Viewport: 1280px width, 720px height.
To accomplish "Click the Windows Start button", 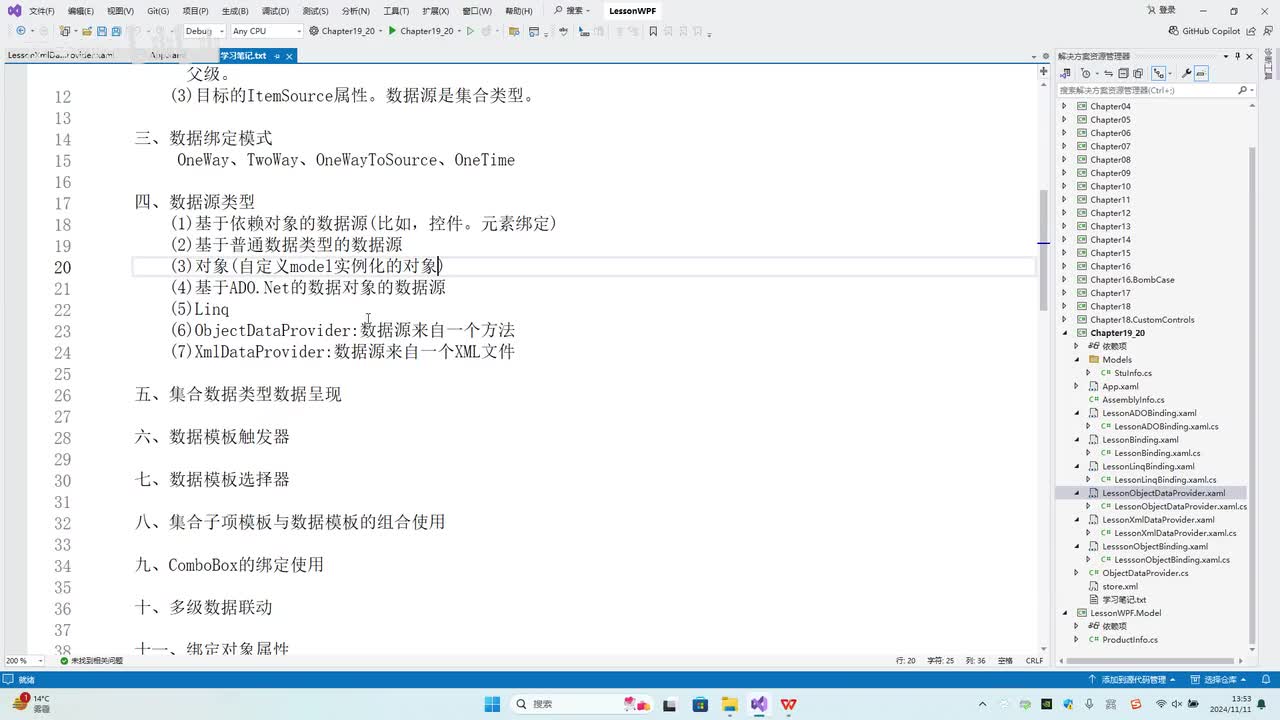I will tap(492, 704).
